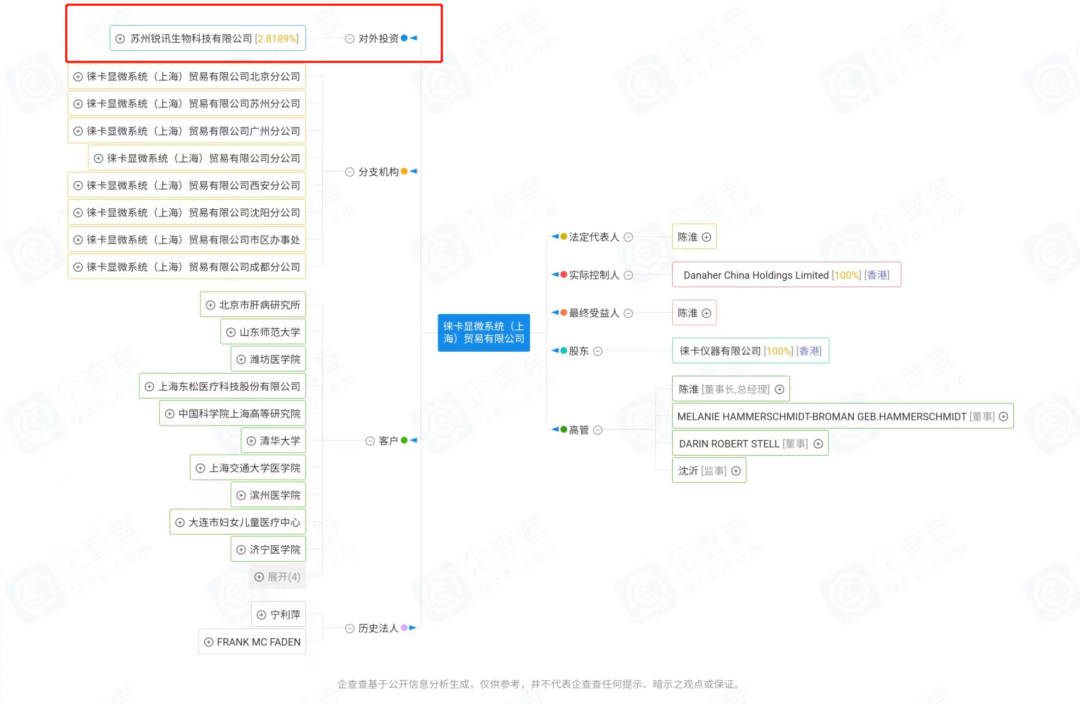Click plus icon before FRANK MC FADEN
The width and height of the screenshot is (1080, 704).
(x=208, y=642)
